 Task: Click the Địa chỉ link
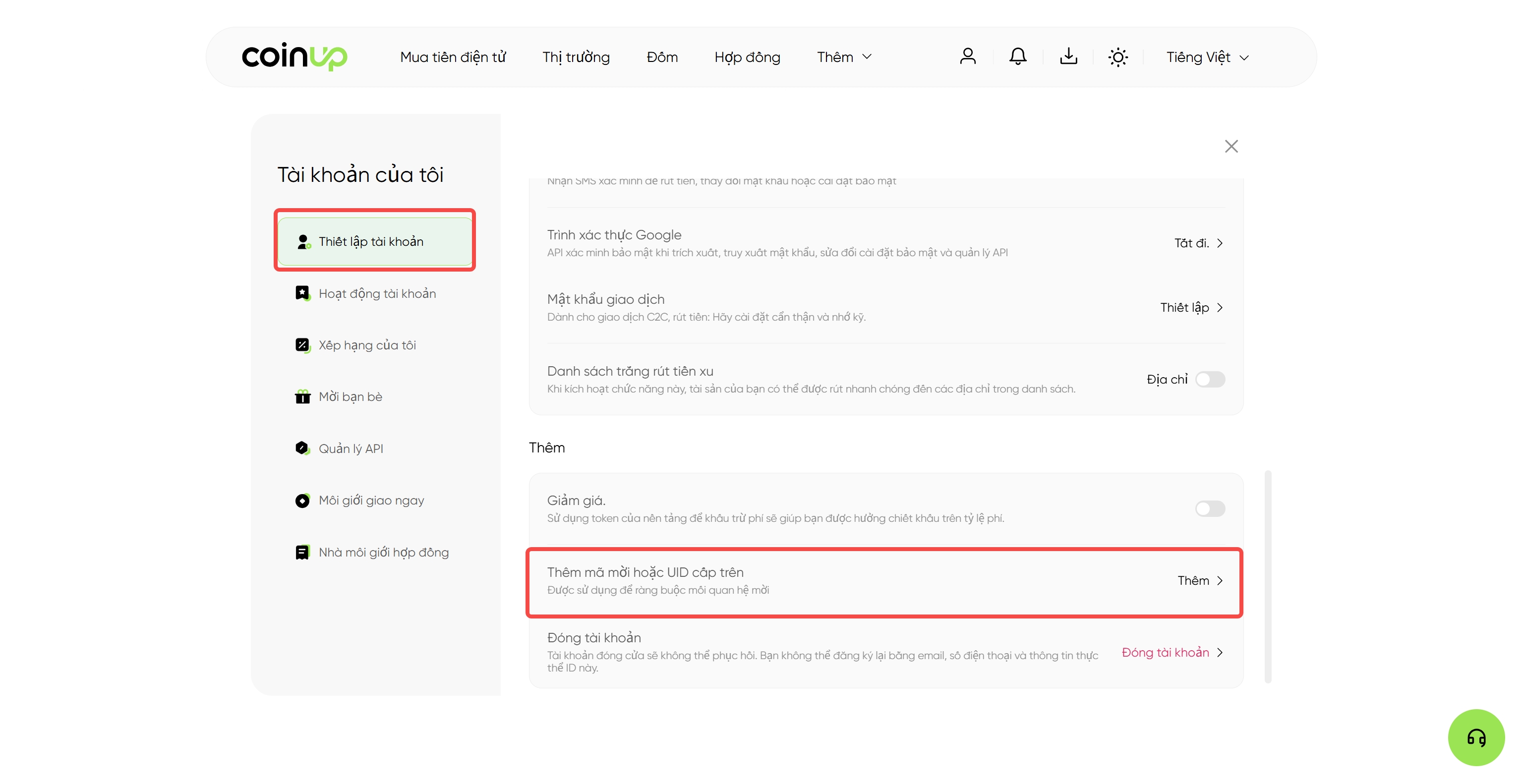point(1167,379)
